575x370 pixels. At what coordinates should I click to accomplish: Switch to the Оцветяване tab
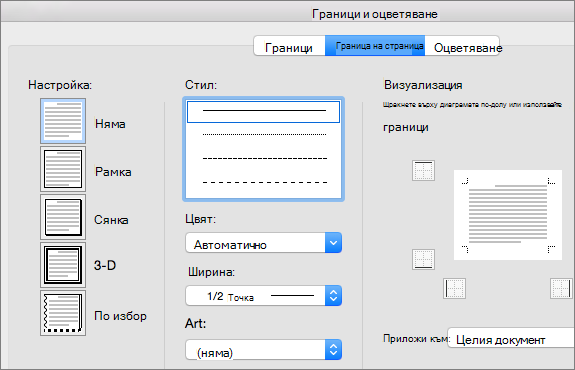pos(463,46)
